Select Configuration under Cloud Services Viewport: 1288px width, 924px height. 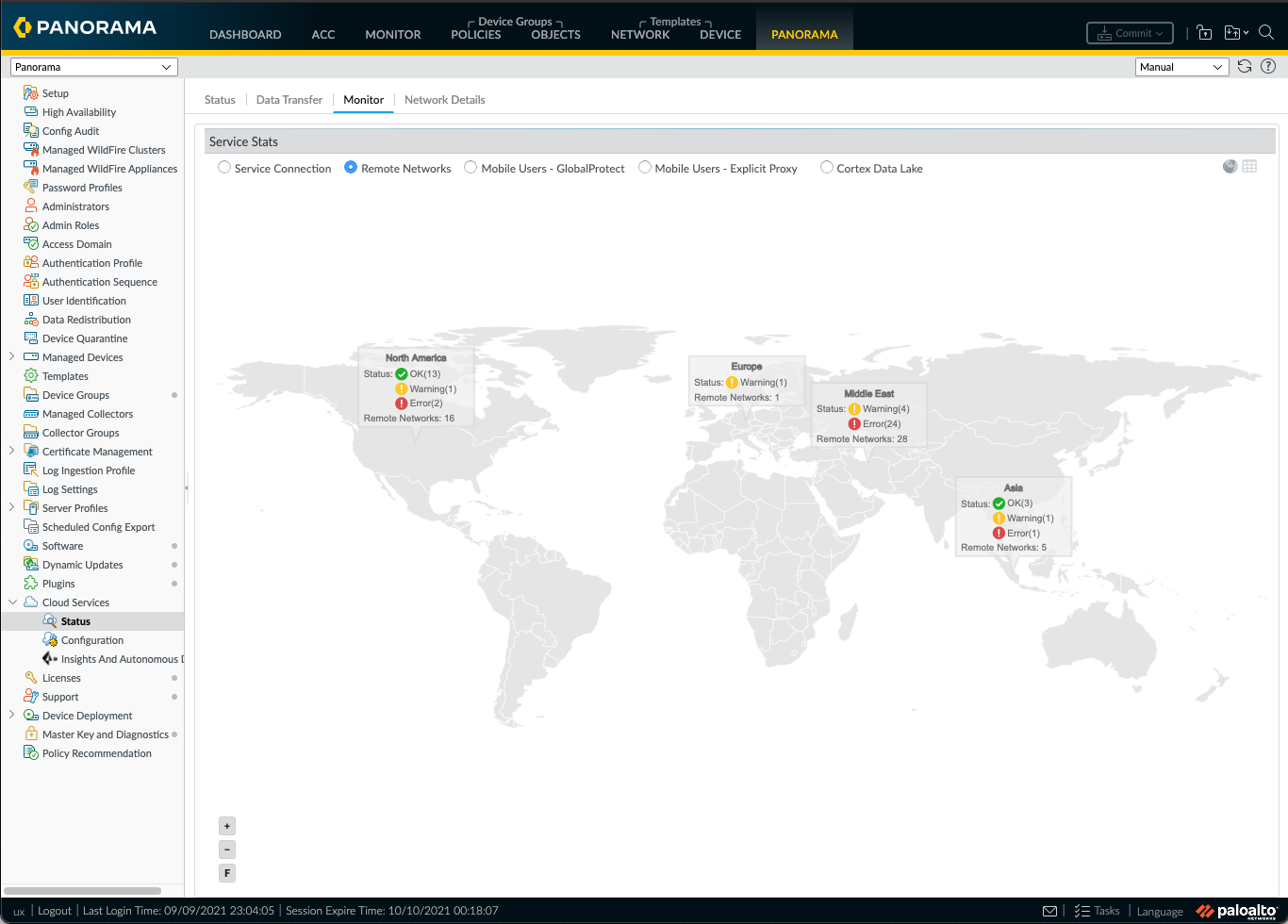pyautogui.click(x=92, y=640)
